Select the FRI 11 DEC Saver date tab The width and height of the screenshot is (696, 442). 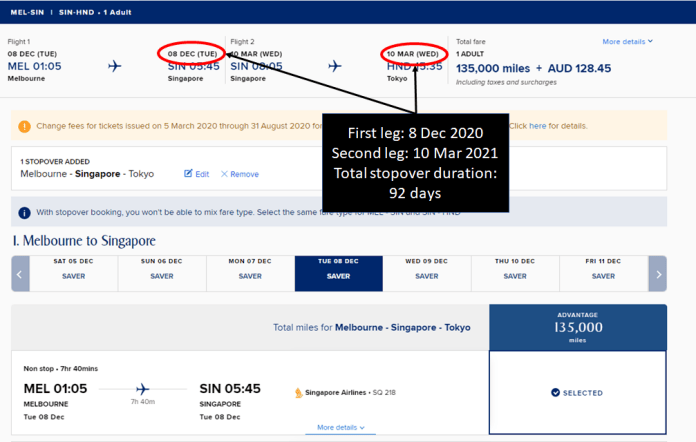click(x=603, y=273)
